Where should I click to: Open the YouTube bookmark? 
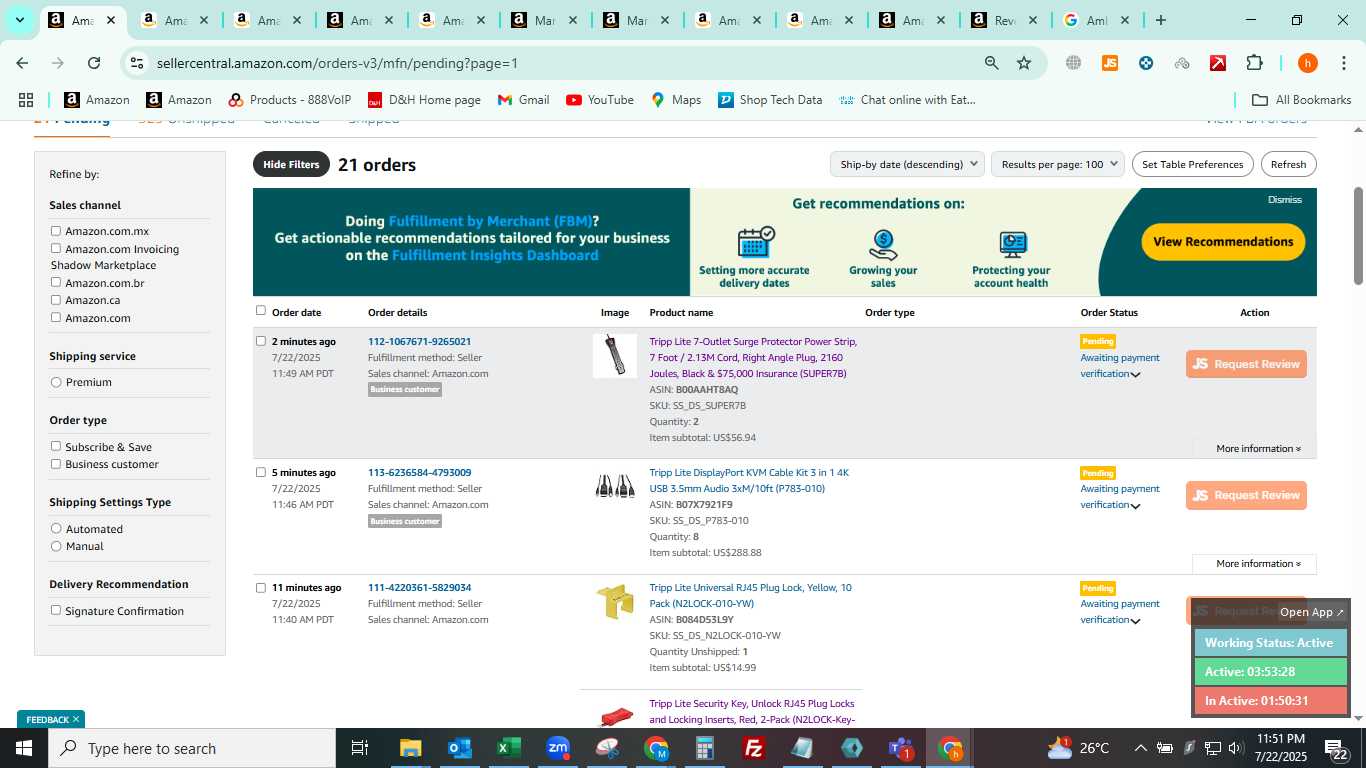(x=600, y=100)
